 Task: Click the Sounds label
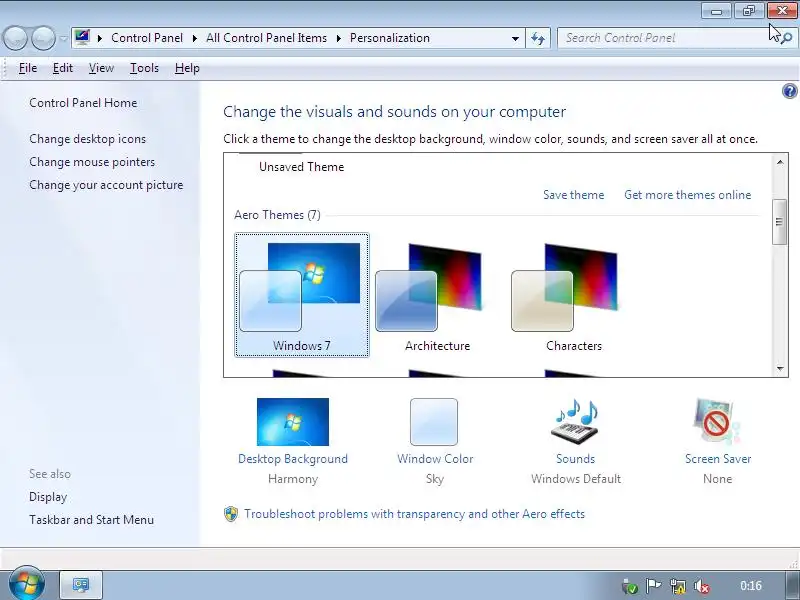click(x=576, y=459)
